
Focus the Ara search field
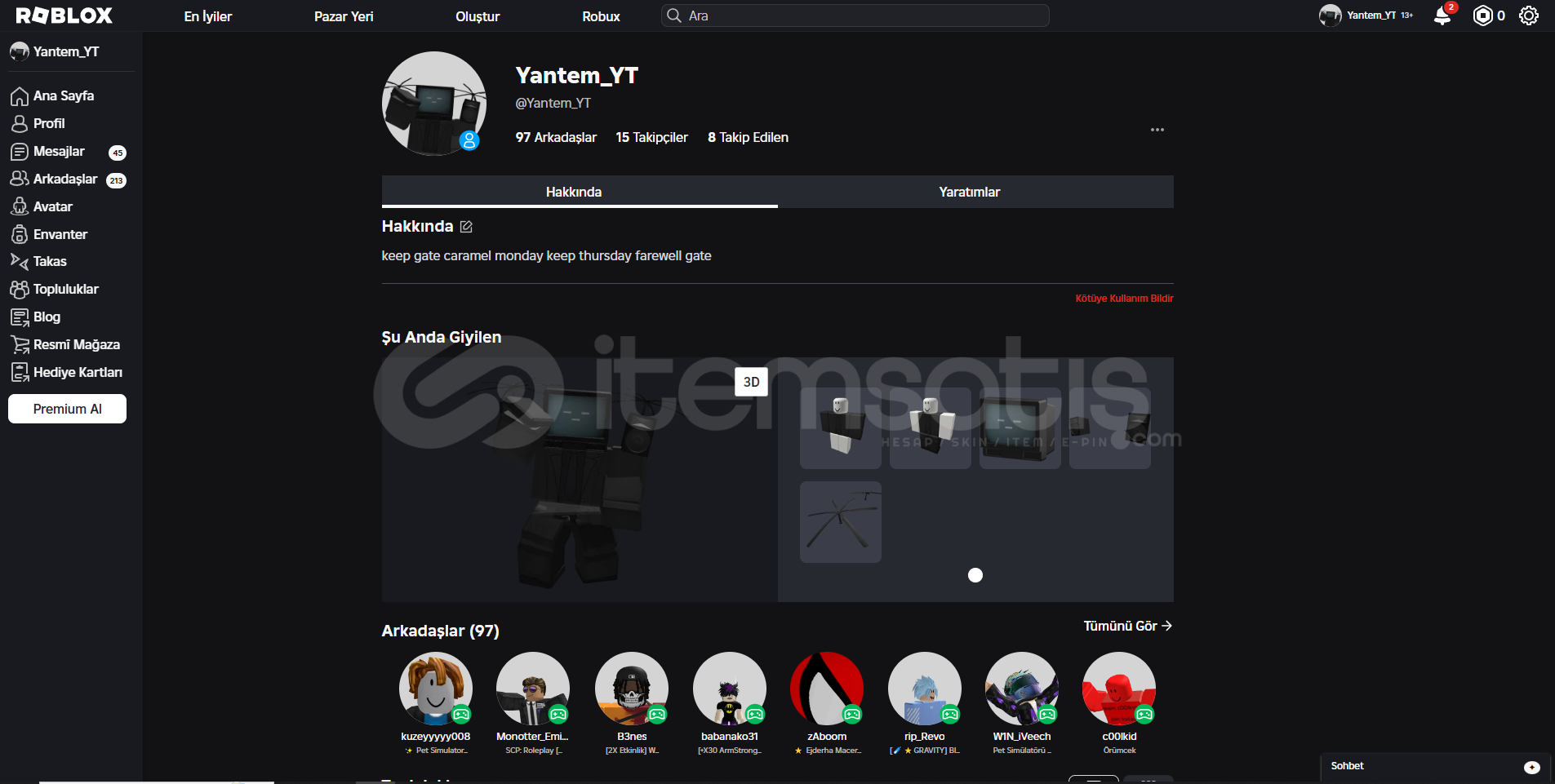click(x=855, y=16)
